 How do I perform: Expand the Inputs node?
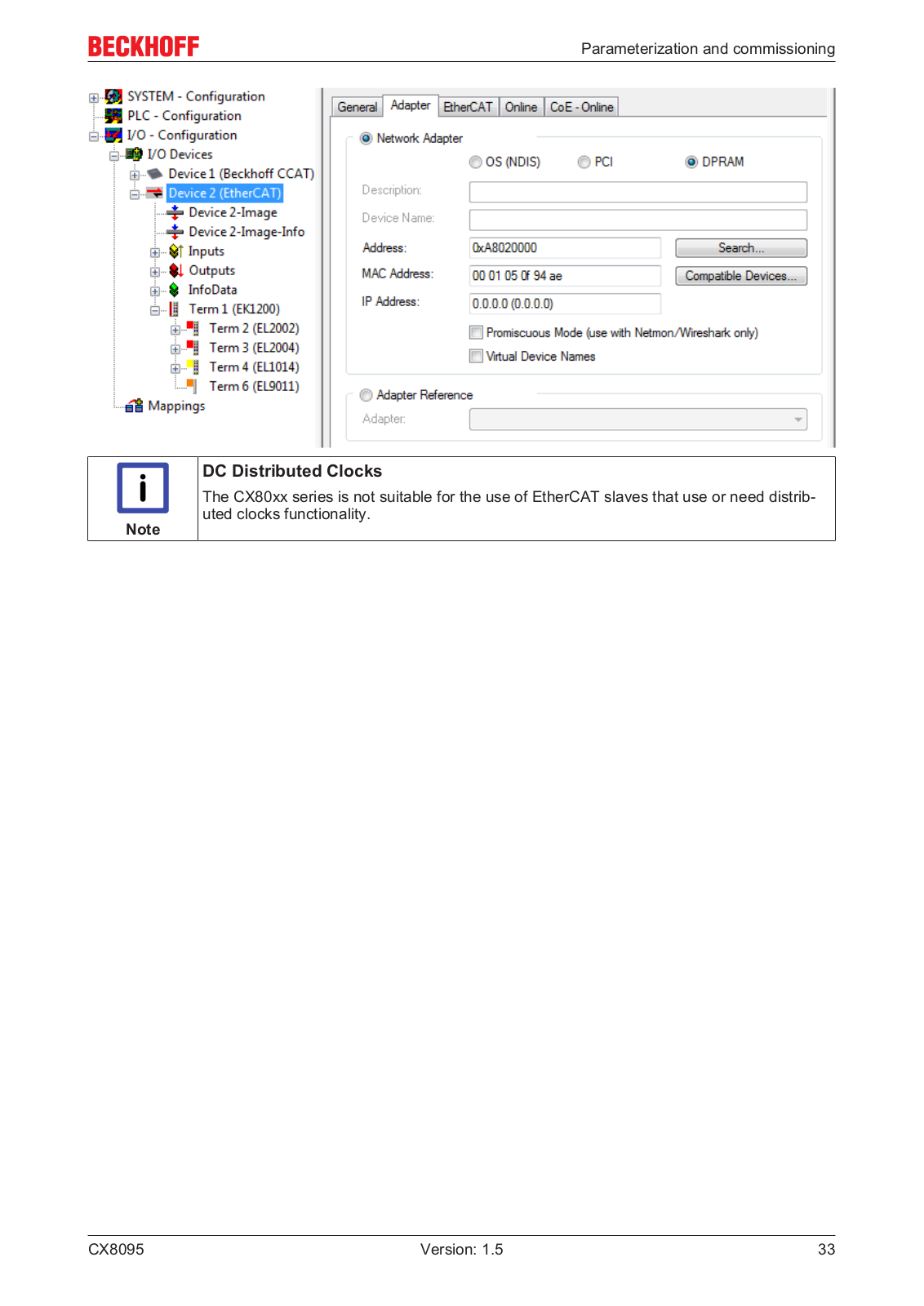(x=155, y=253)
